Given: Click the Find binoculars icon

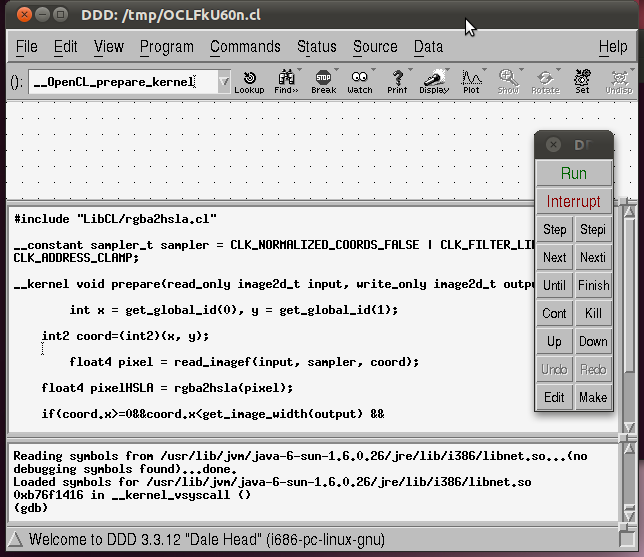Looking at the screenshot, I should pos(286,82).
